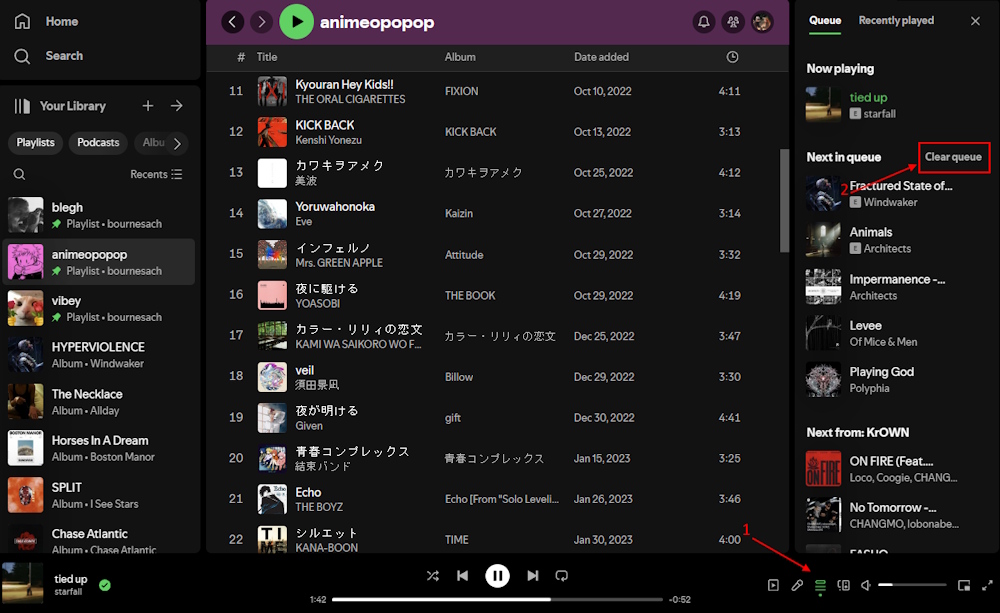Switch to Queue tab

tap(825, 20)
